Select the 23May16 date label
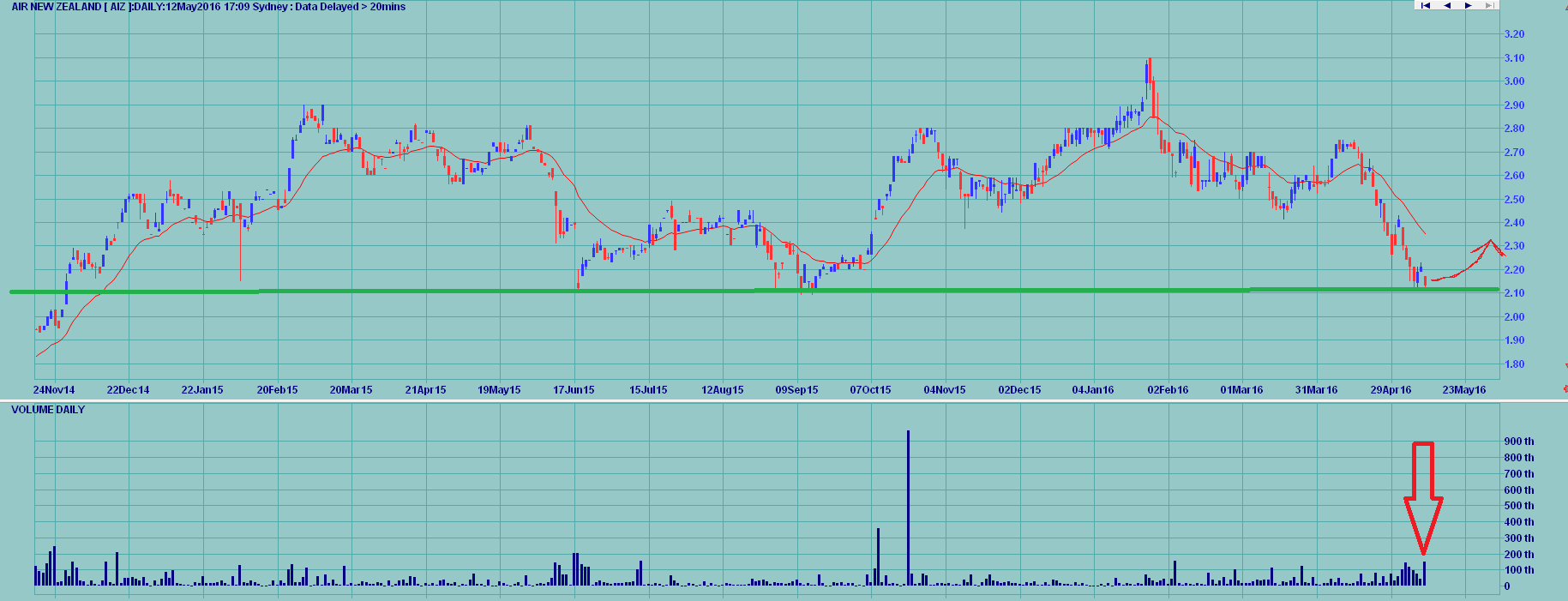This screenshot has width=1568, height=601. 1464,390
